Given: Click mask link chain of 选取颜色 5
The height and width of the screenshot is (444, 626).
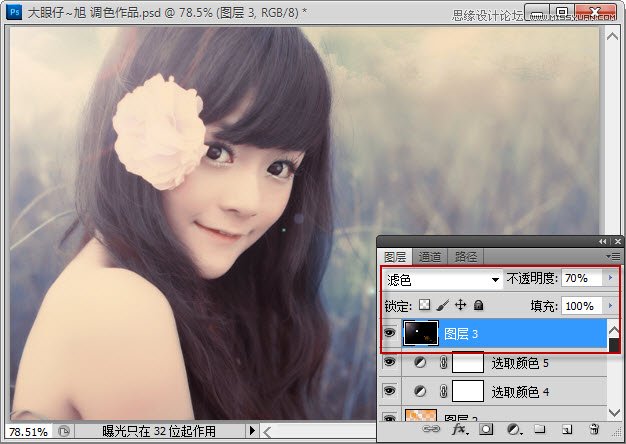Looking at the screenshot, I should [443, 363].
